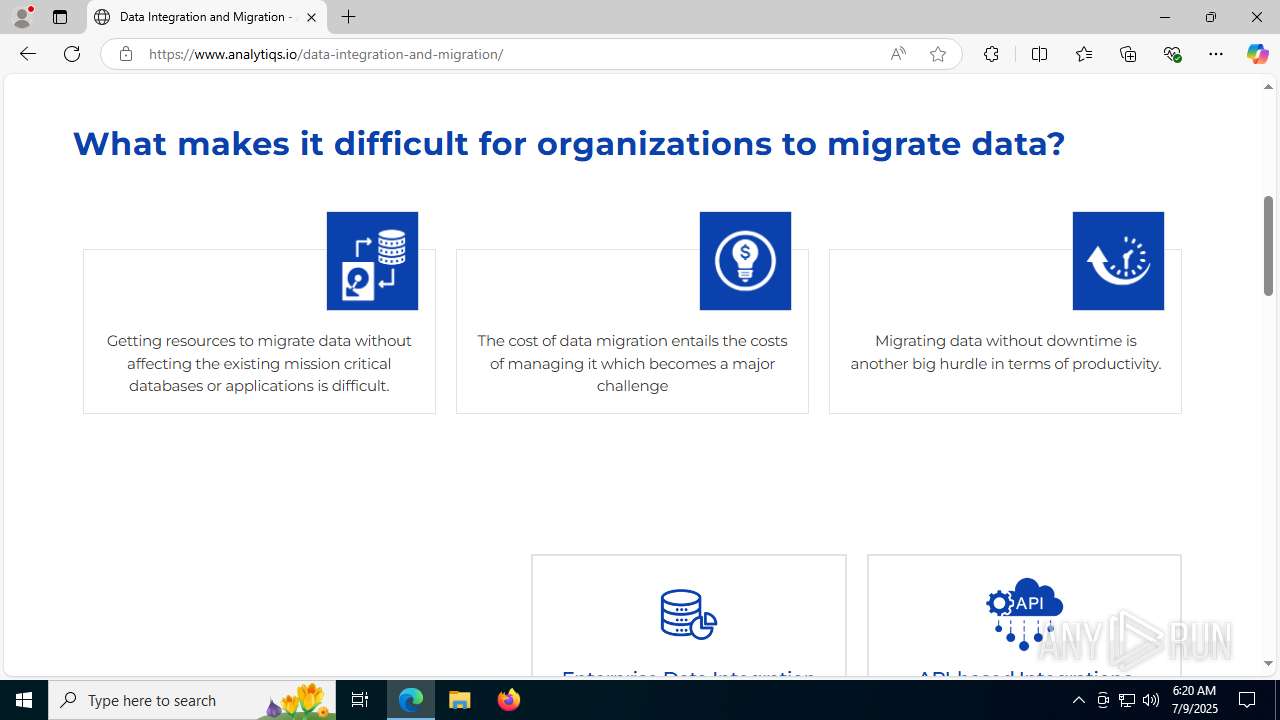Screen dimensions: 1280x720
Task: Select the Data Integration and Migration tab
Action: (x=206, y=17)
